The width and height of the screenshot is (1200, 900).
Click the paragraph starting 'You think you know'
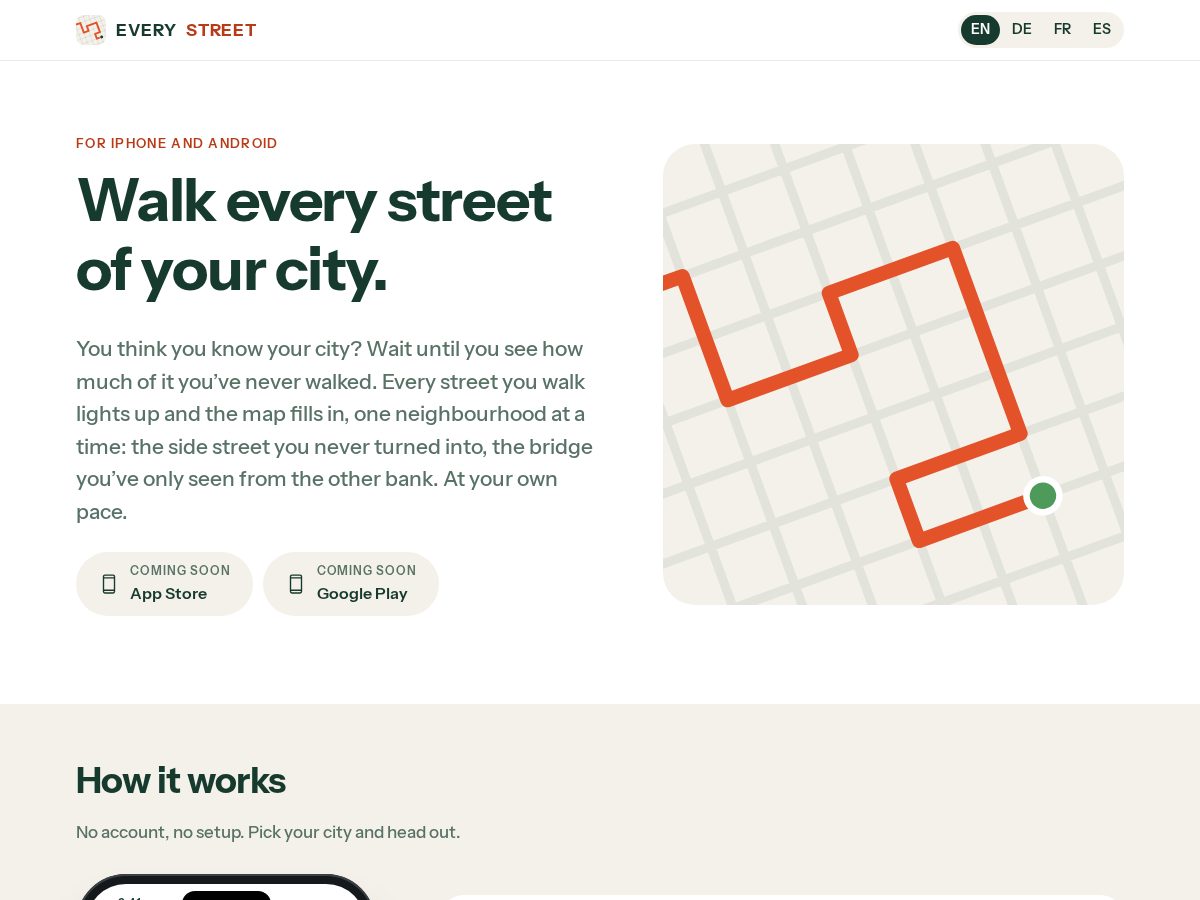click(x=336, y=430)
